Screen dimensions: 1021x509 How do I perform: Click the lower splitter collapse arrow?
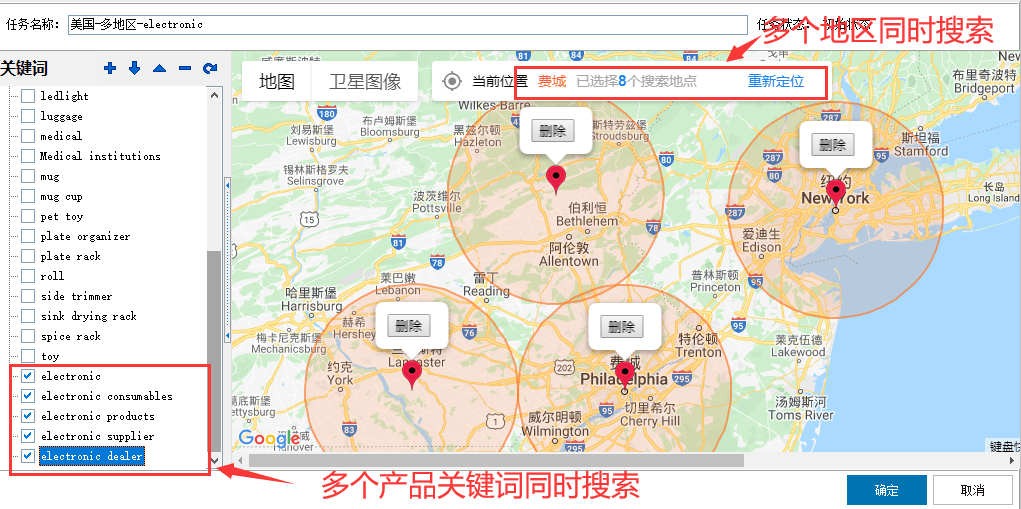click(227, 336)
